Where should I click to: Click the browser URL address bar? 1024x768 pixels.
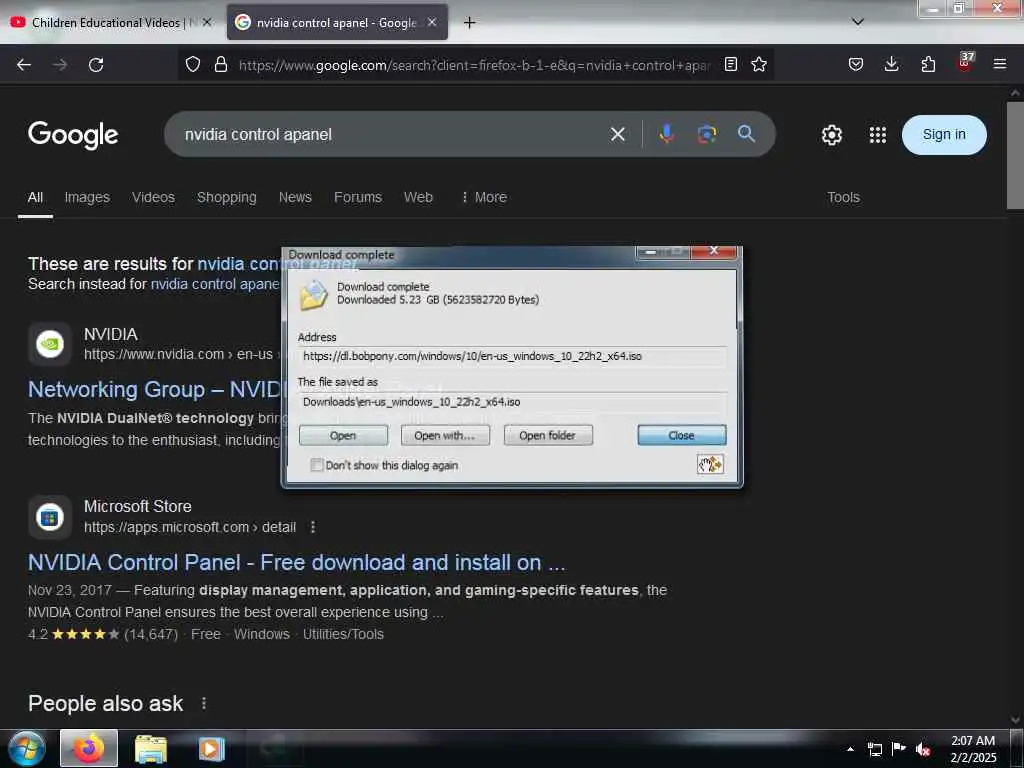pos(474,65)
